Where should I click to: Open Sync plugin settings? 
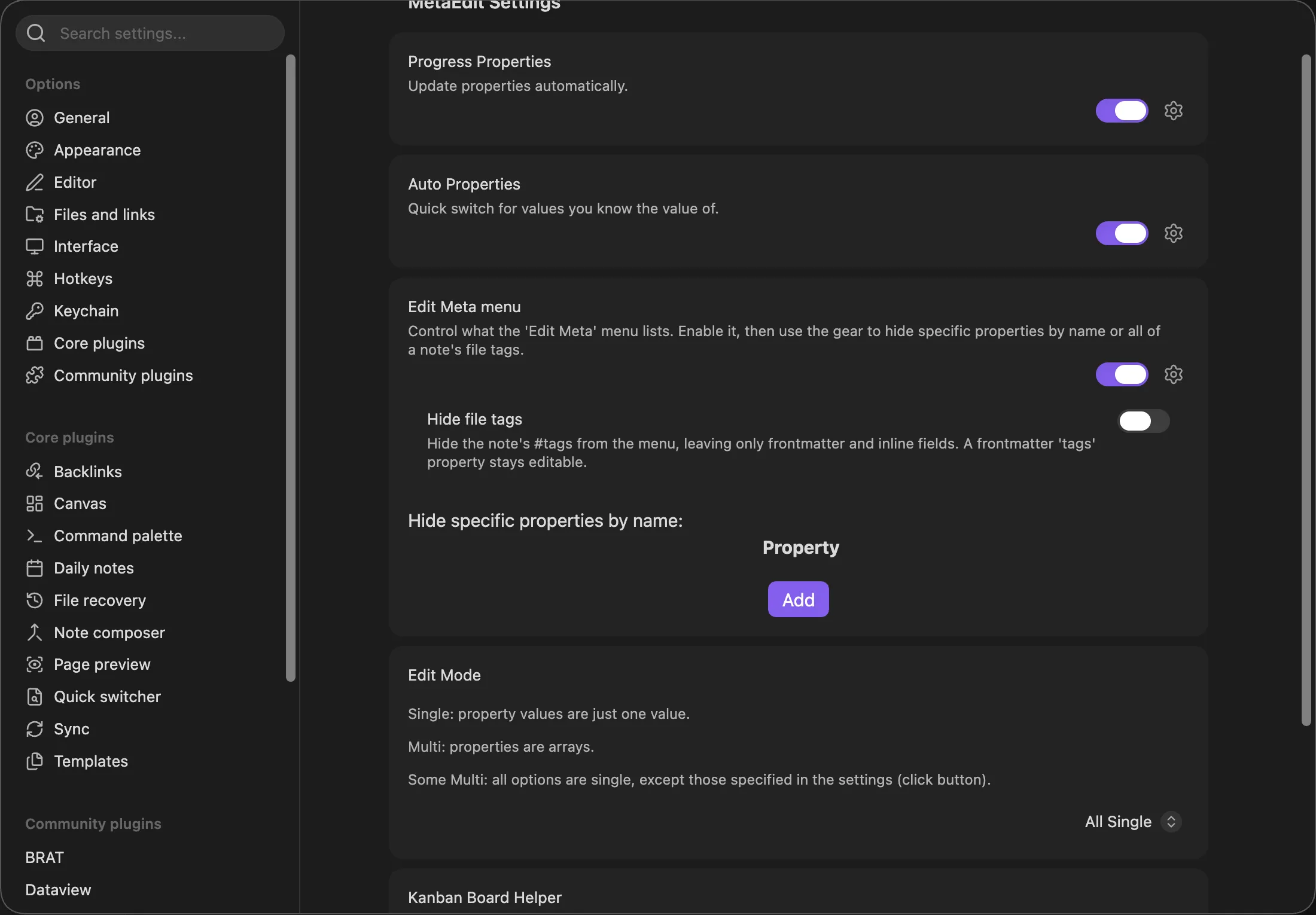point(72,729)
